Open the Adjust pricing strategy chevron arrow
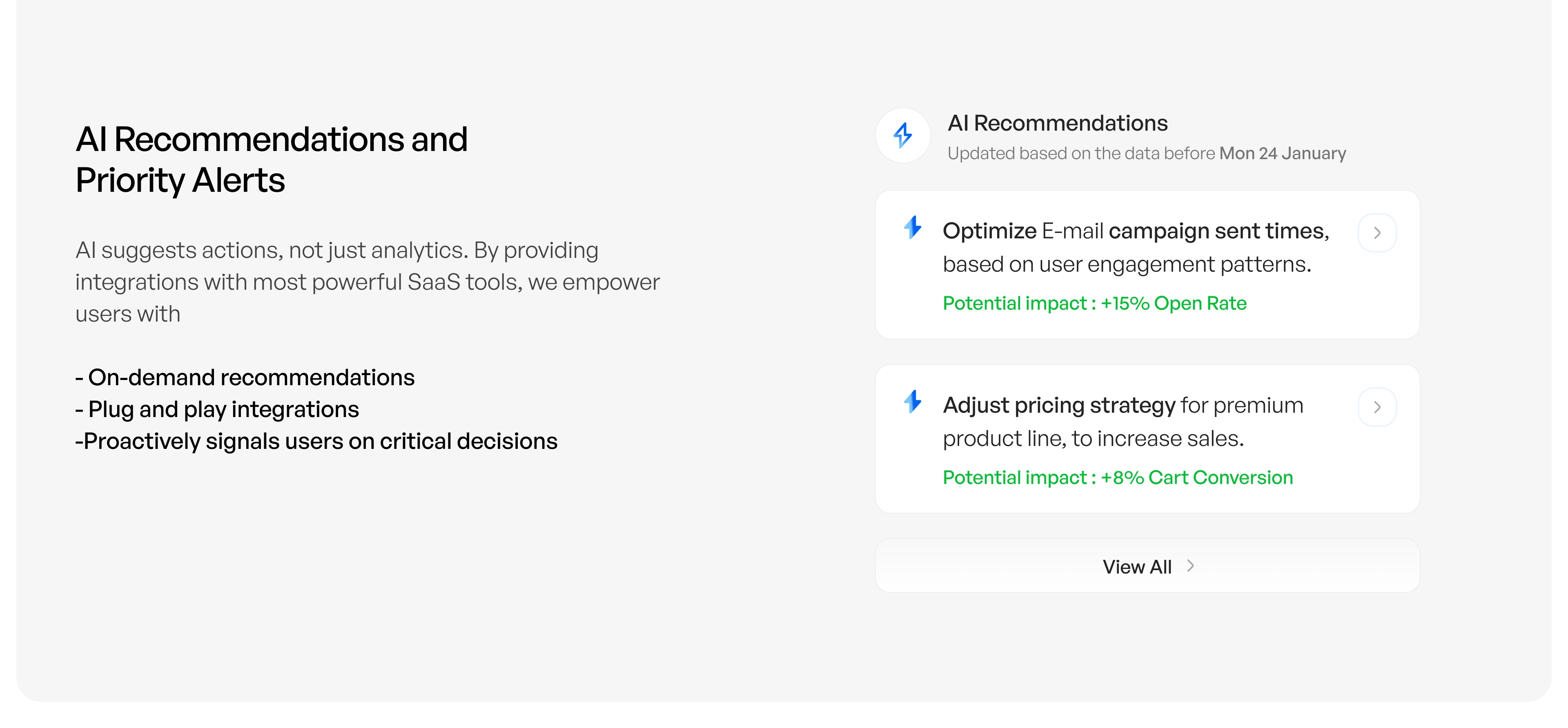Screen dimensions: 1568x728 [1377, 407]
